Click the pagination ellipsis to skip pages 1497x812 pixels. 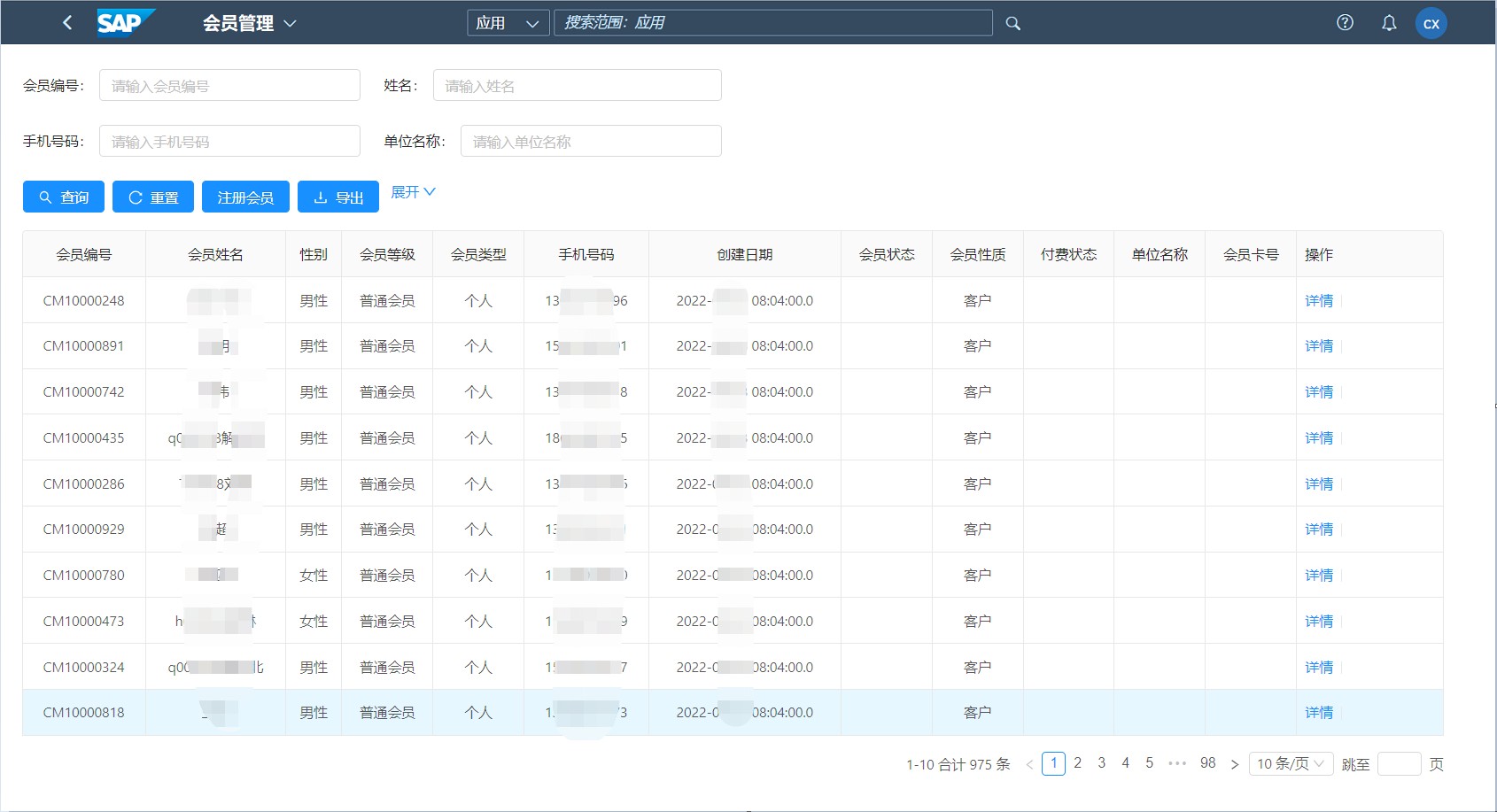click(x=1177, y=763)
